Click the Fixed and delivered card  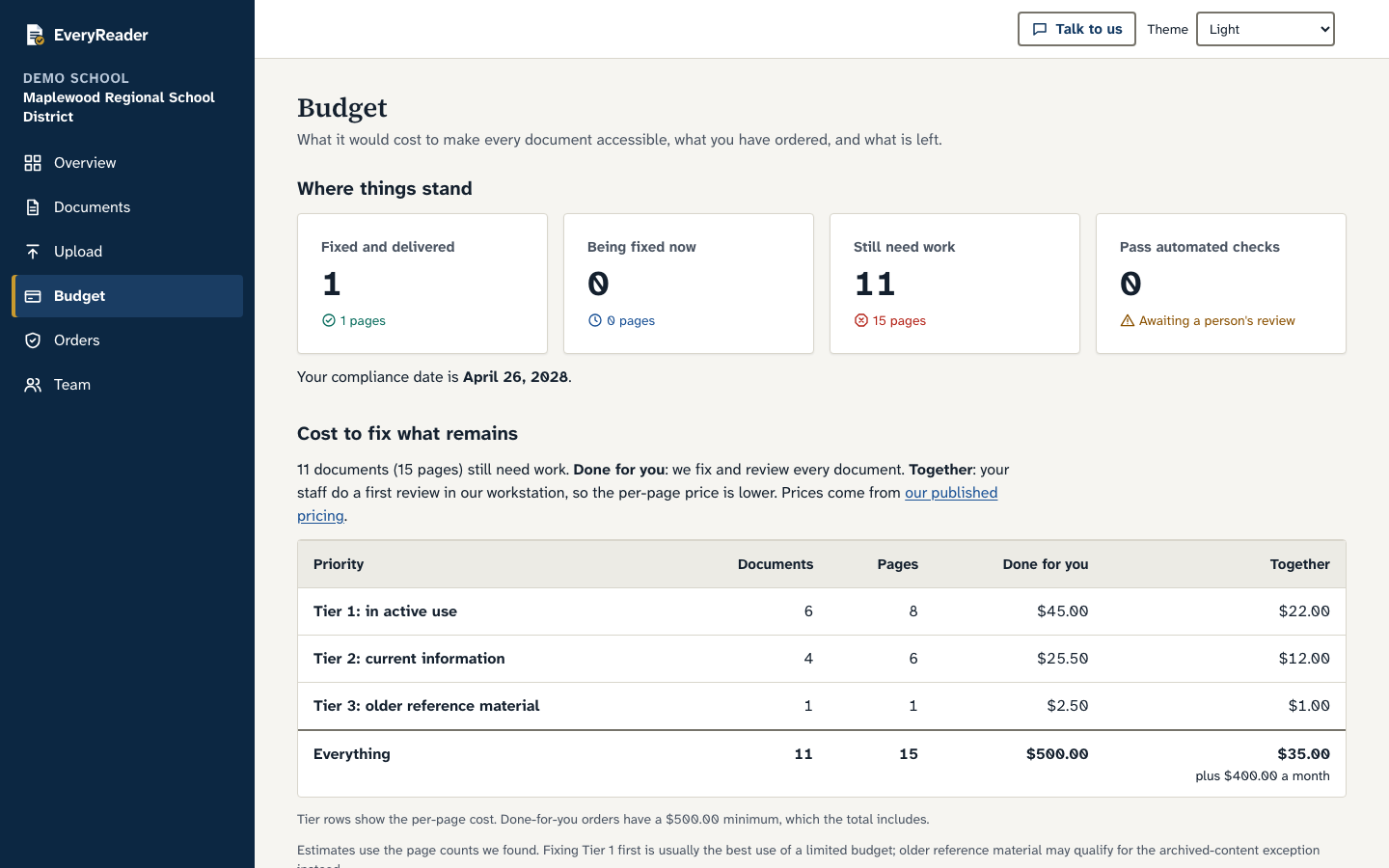(x=422, y=284)
